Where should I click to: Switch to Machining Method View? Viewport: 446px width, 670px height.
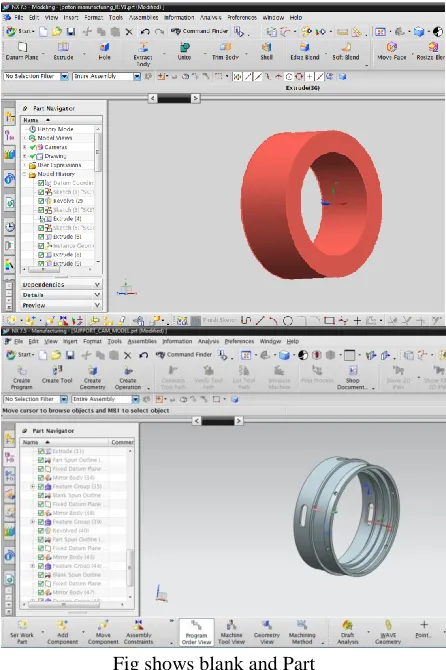[302, 632]
